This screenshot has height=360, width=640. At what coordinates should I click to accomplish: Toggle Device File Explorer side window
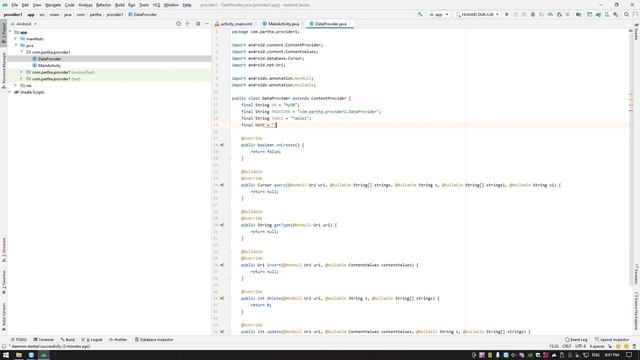pos(636,311)
